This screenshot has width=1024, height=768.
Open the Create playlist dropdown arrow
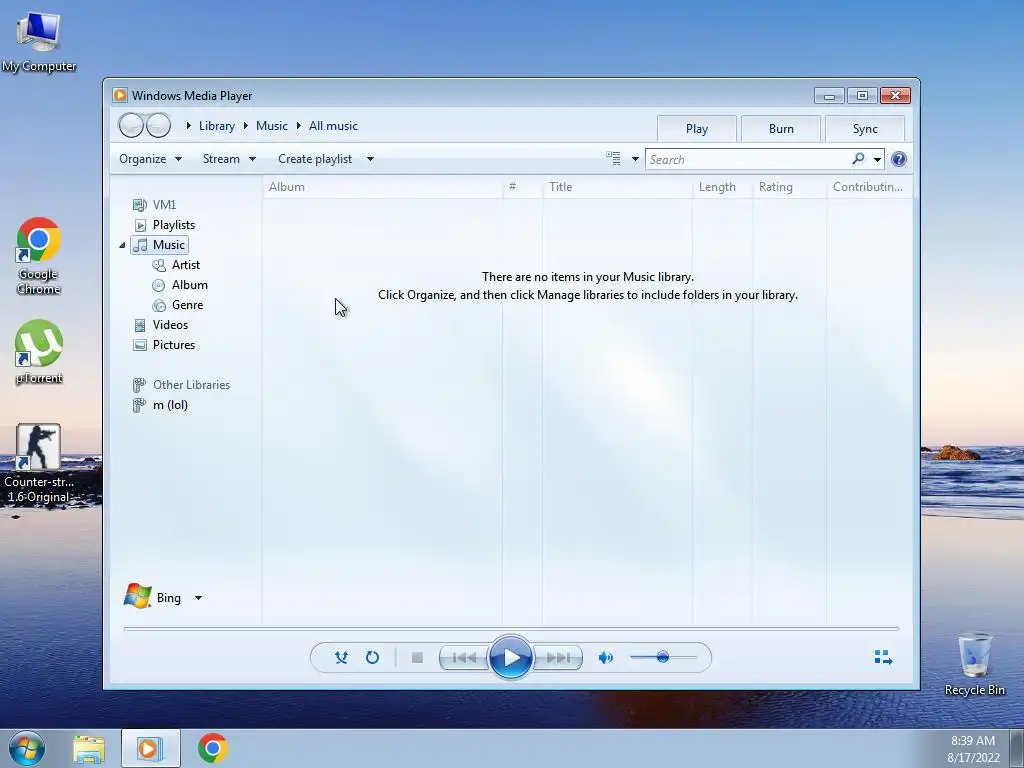(370, 159)
